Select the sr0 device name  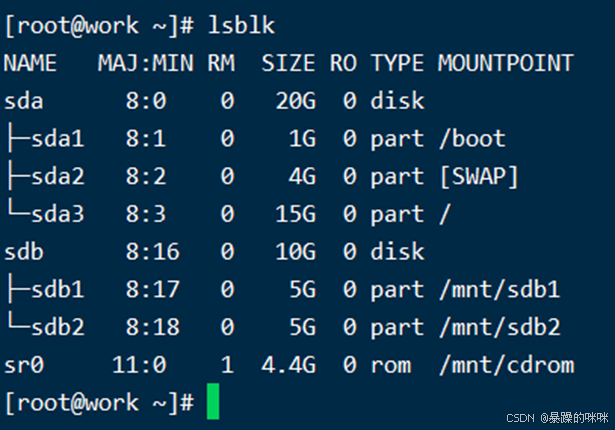[x=24, y=365]
